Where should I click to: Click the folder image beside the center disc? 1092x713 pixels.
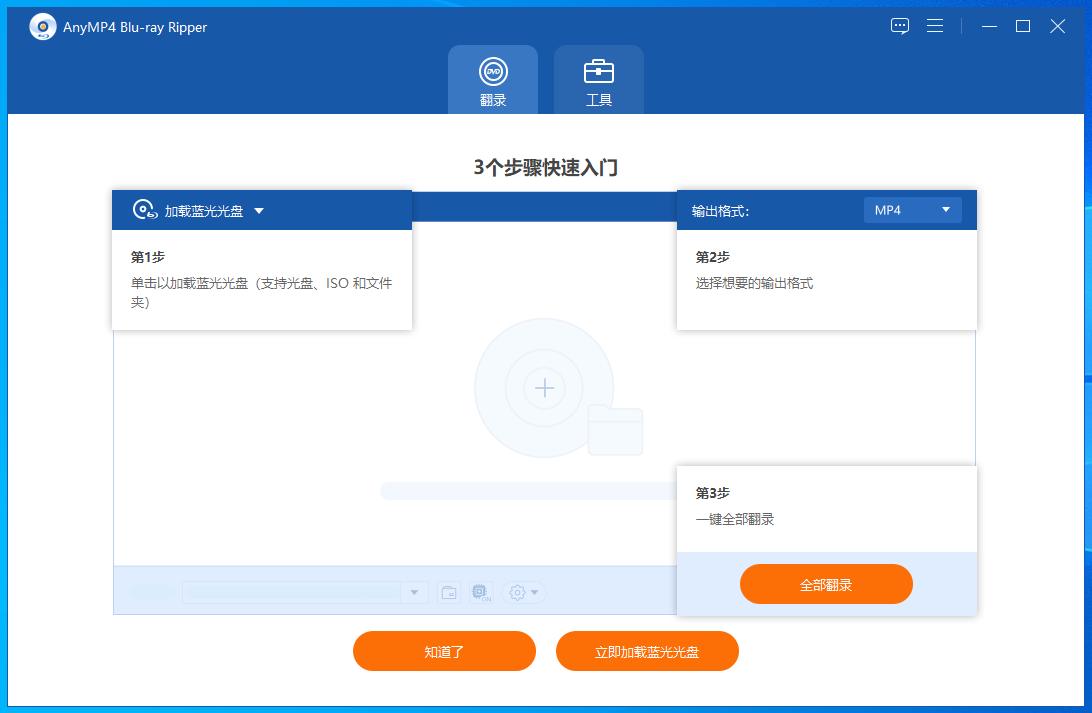615,430
